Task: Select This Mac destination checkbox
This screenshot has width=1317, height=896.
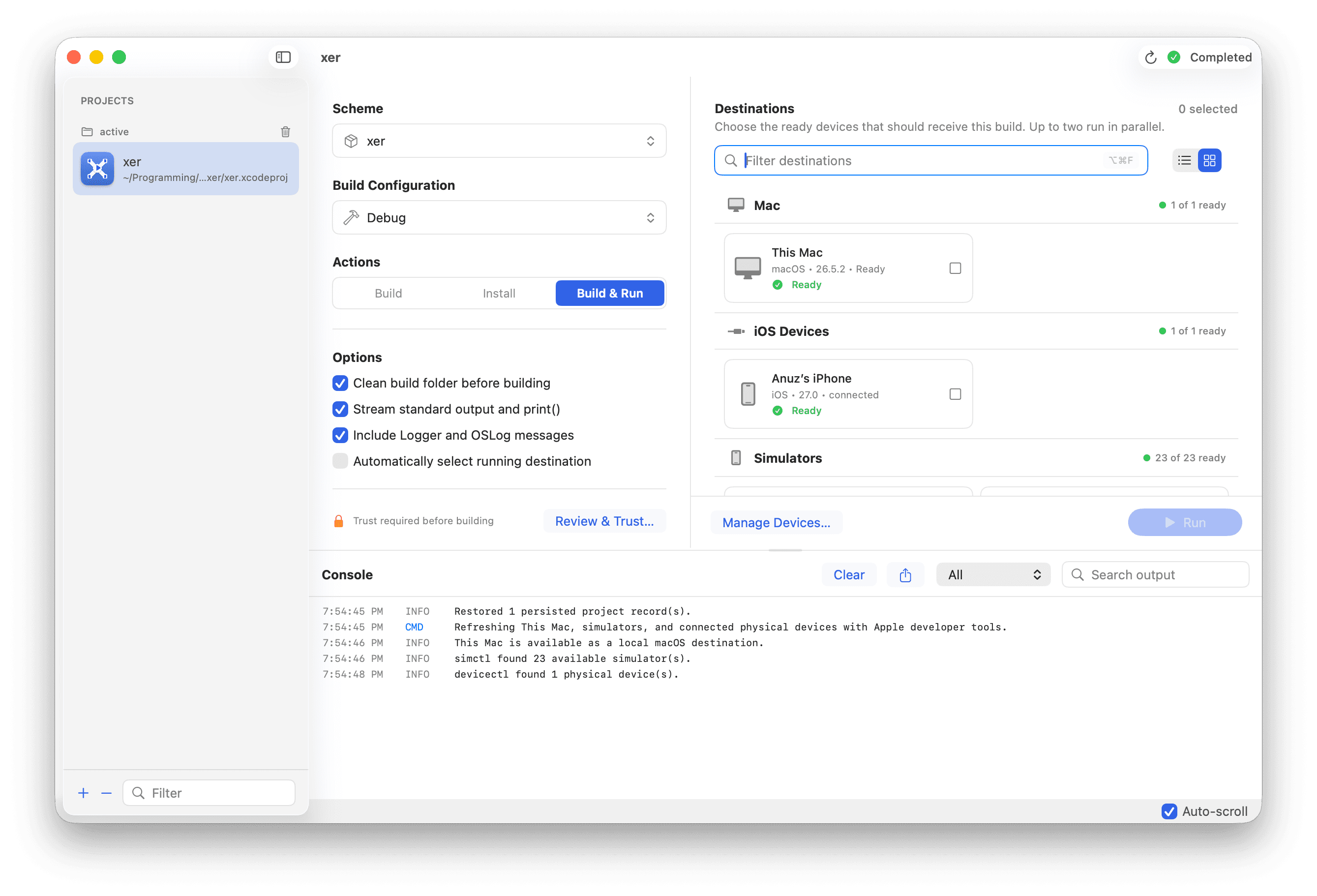Action: click(955, 268)
